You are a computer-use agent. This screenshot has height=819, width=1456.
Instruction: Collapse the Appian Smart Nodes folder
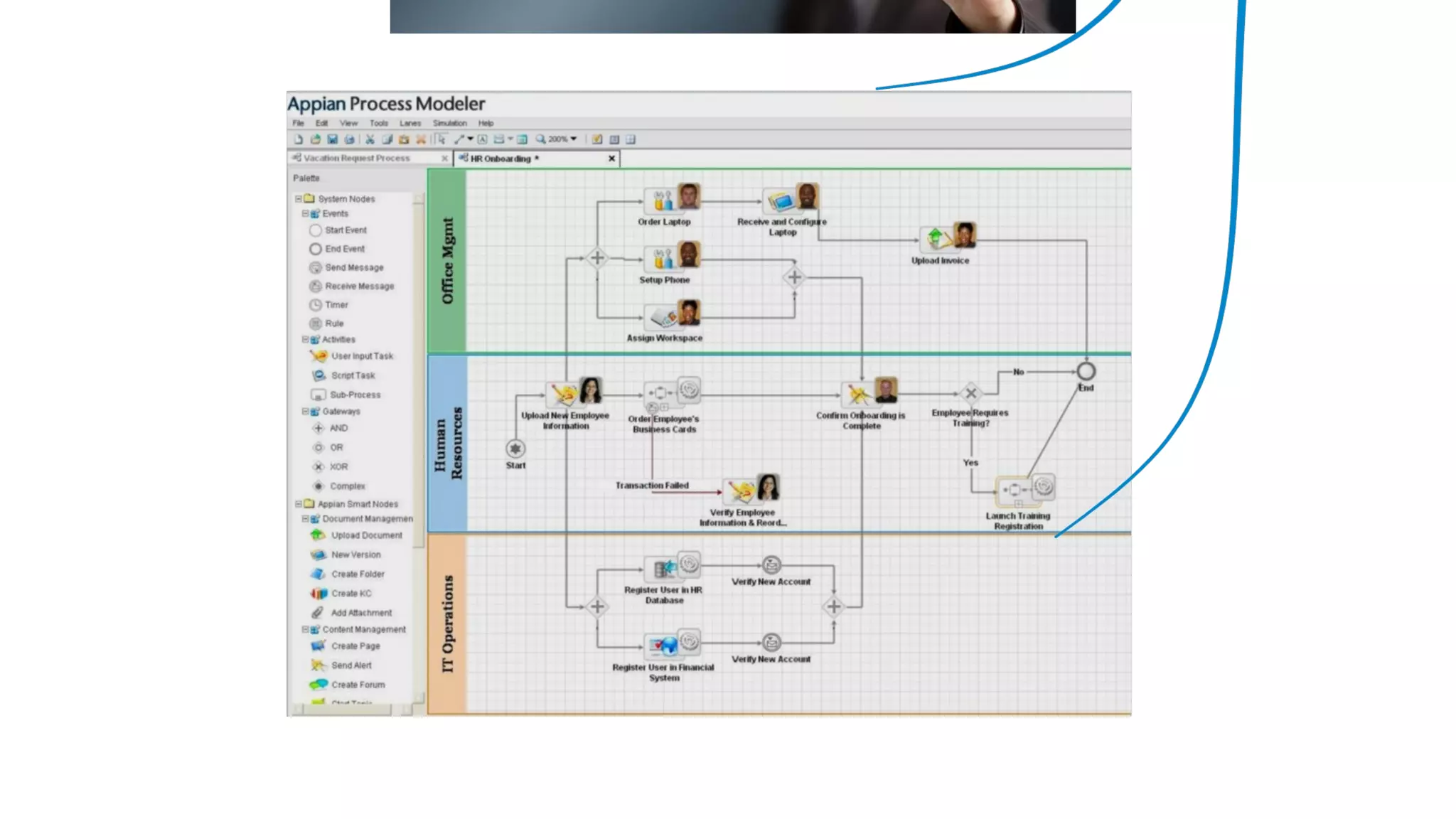pos(299,504)
